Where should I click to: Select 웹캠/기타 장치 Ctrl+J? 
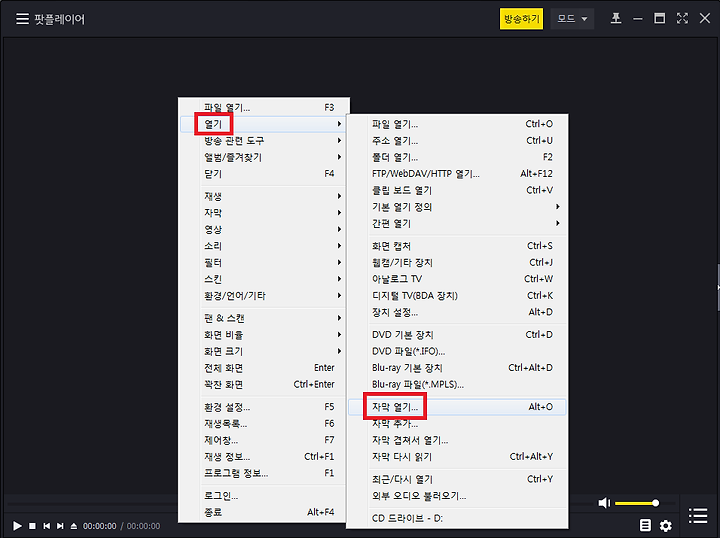coord(457,262)
